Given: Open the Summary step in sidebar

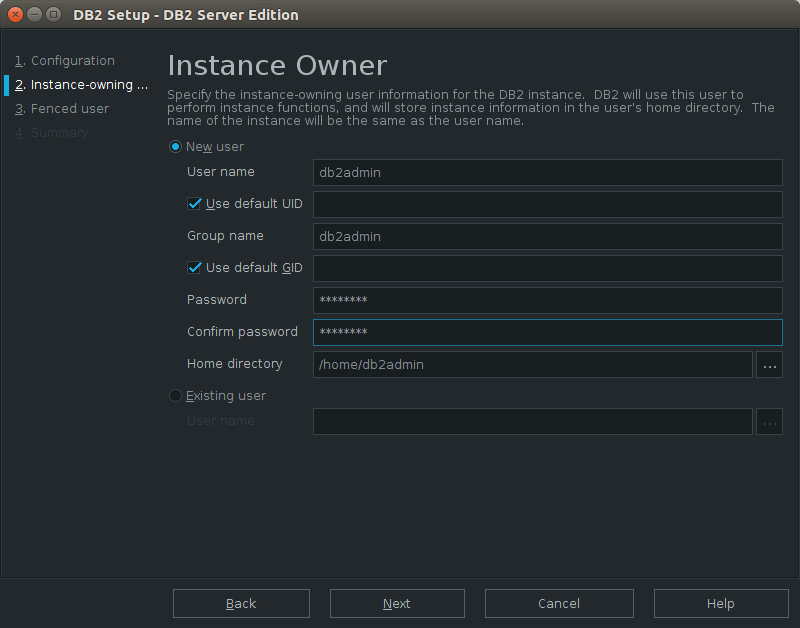Looking at the screenshot, I should tap(52, 133).
